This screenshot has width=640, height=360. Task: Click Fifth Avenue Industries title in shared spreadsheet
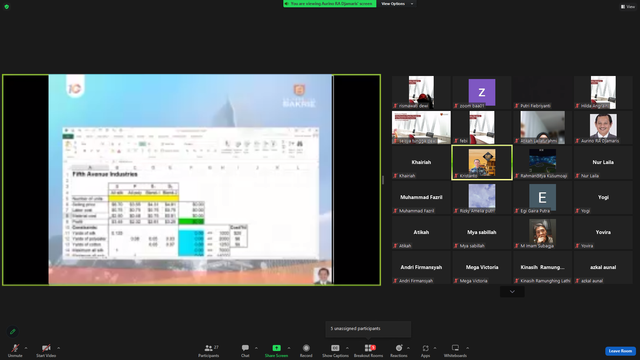pyautogui.click(x=105, y=174)
